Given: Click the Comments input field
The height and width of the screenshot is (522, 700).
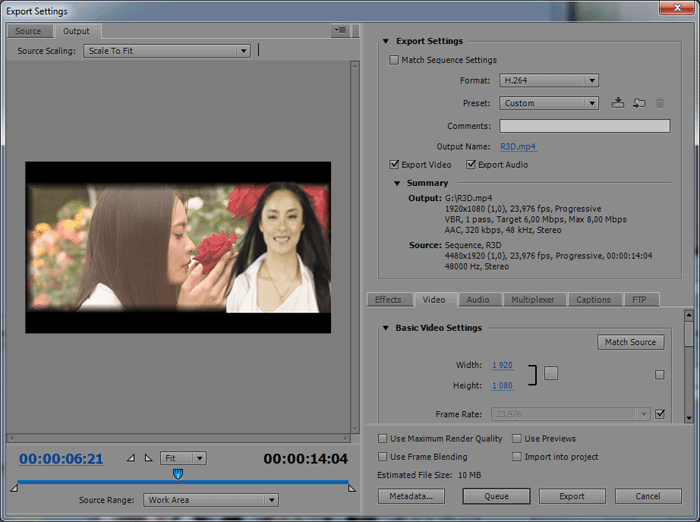Looking at the screenshot, I should pos(584,126).
